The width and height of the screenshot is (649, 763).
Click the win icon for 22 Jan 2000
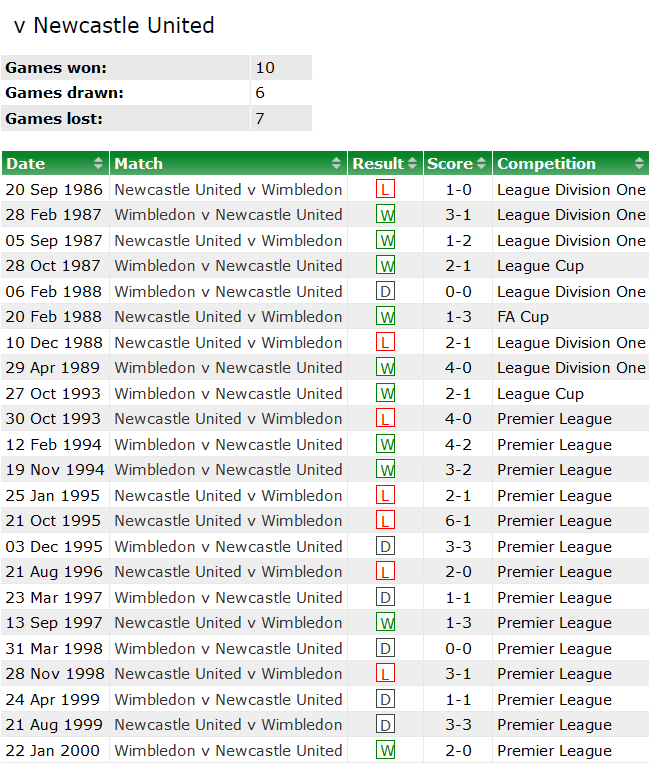point(385,750)
